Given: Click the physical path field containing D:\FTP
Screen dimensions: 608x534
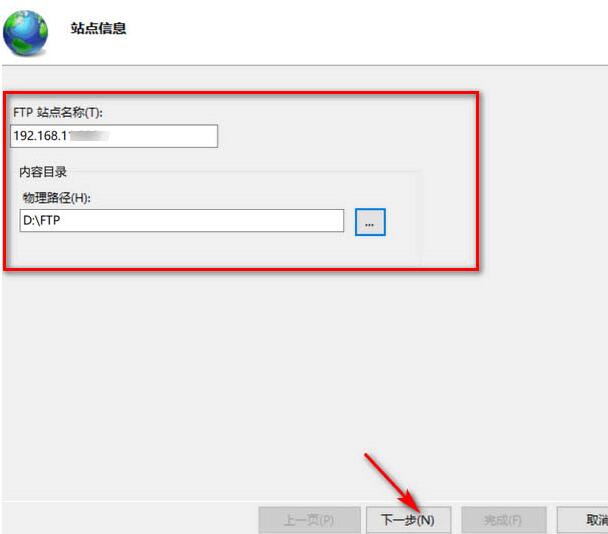Looking at the screenshot, I should click(181, 221).
